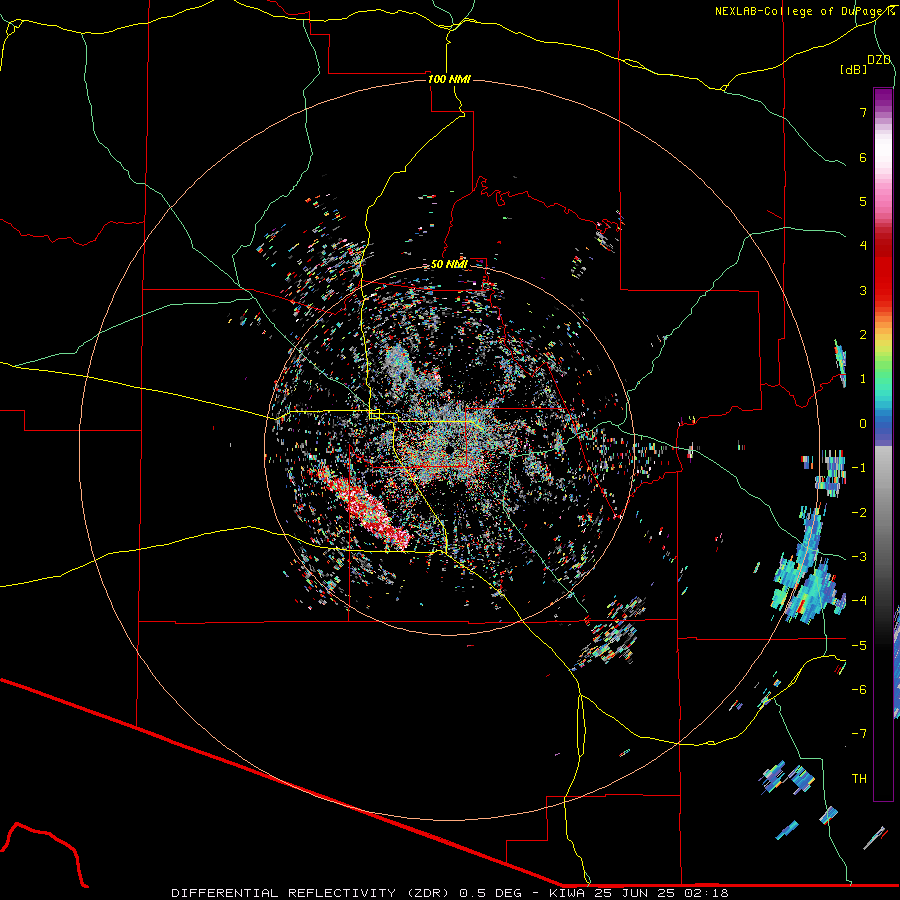Click the [dB] unit label above the scale
900x900 pixels.
(x=854, y=69)
